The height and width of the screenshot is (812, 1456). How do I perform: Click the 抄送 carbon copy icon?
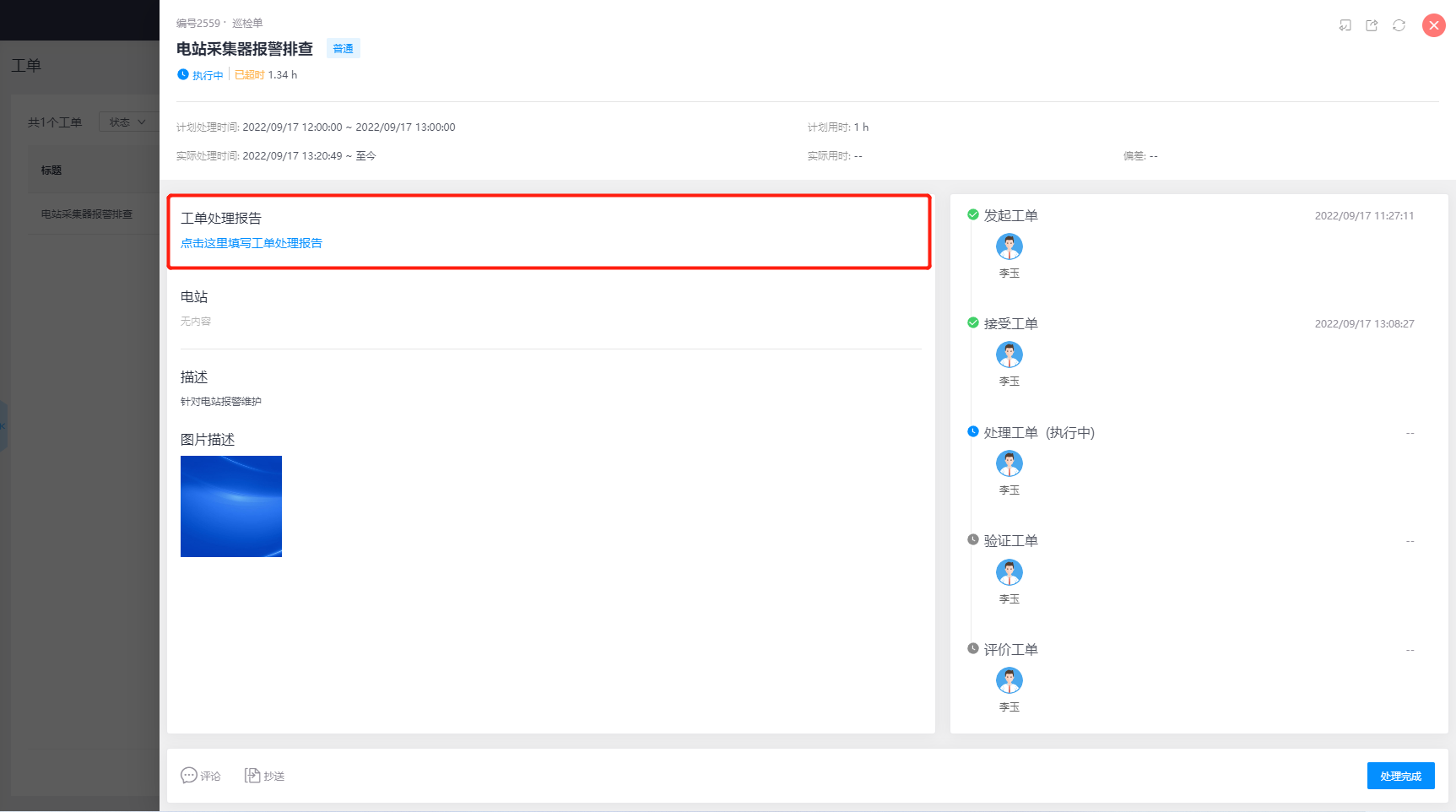(x=252, y=775)
